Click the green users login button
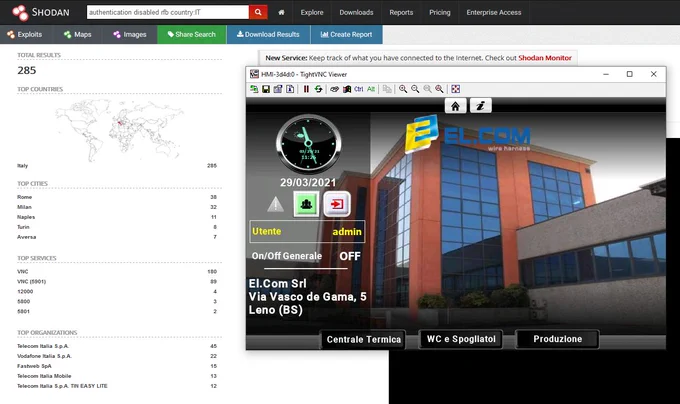The width and height of the screenshot is (680, 404). pos(306,204)
